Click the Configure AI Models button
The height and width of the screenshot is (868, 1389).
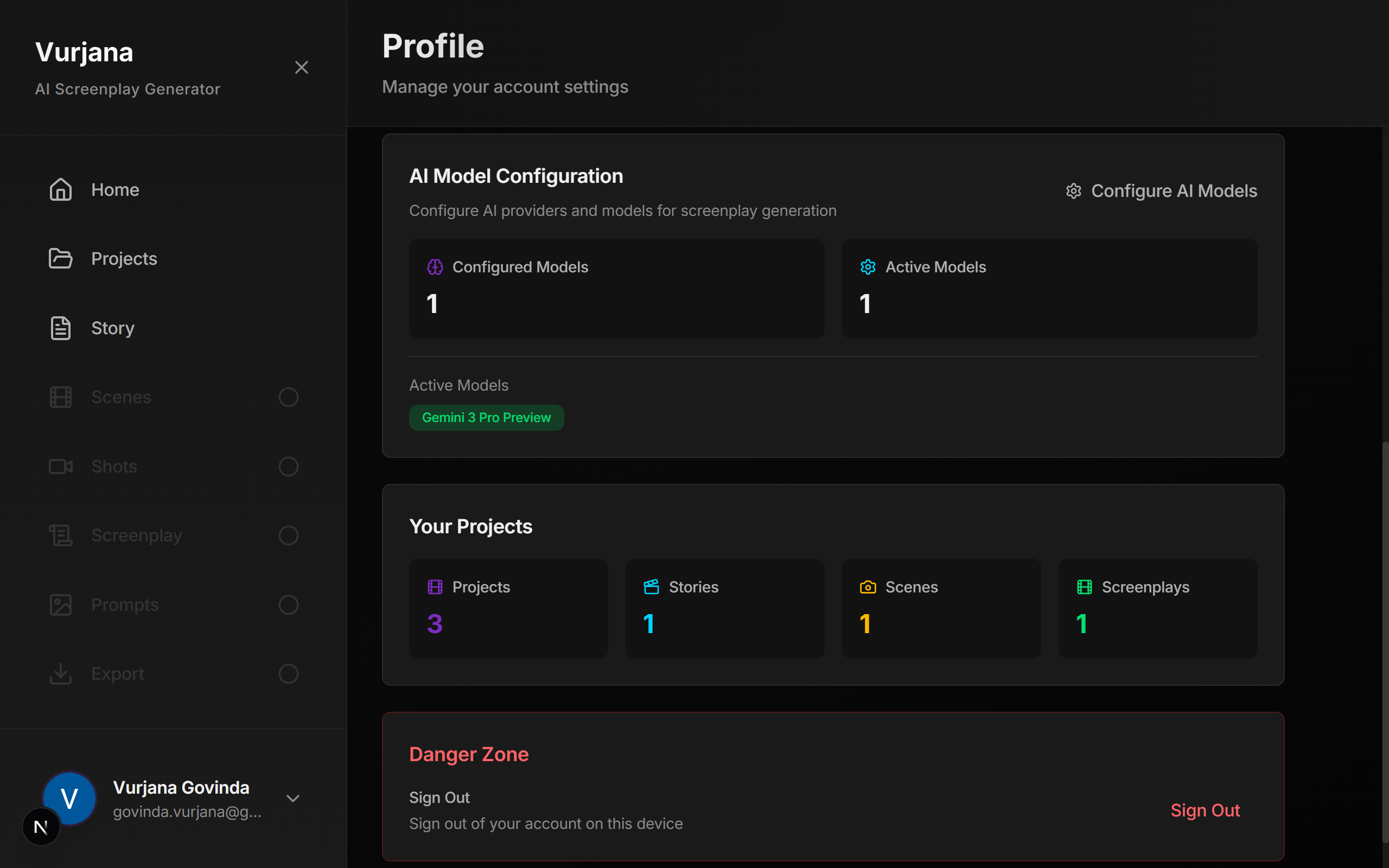[1162, 190]
